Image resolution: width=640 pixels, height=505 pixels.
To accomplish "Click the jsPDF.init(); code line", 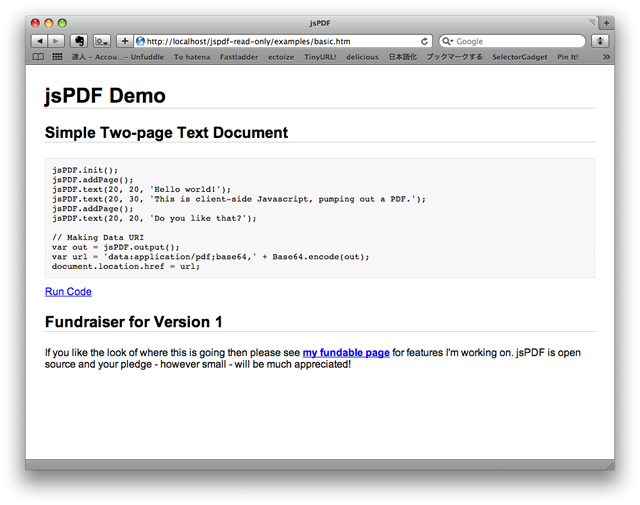I will [x=85, y=170].
